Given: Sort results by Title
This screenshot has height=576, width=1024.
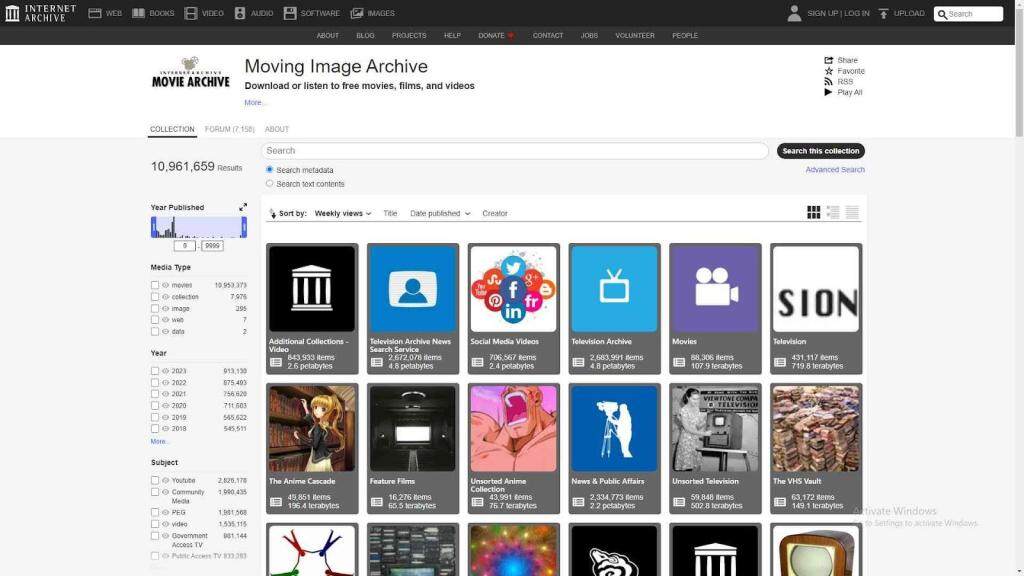Looking at the screenshot, I should [x=390, y=214].
